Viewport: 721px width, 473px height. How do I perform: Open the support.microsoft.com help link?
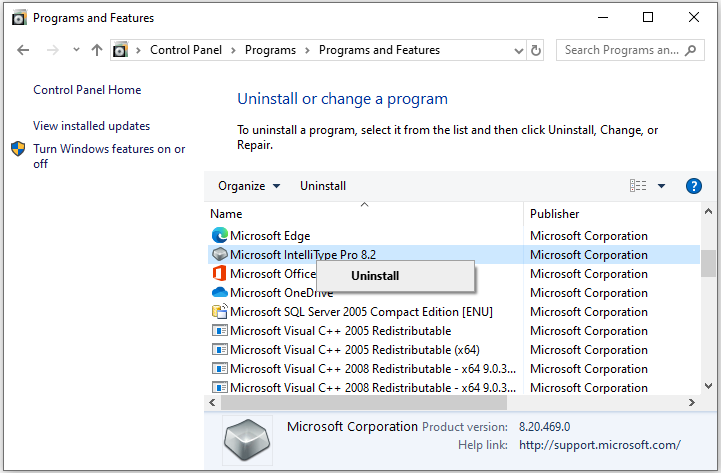coord(600,445)
